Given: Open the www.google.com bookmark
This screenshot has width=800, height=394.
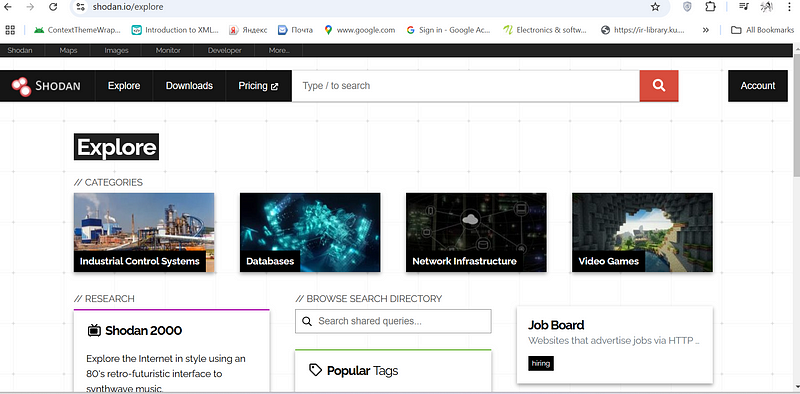Looking at the screenshot, I should click(360, 30).
